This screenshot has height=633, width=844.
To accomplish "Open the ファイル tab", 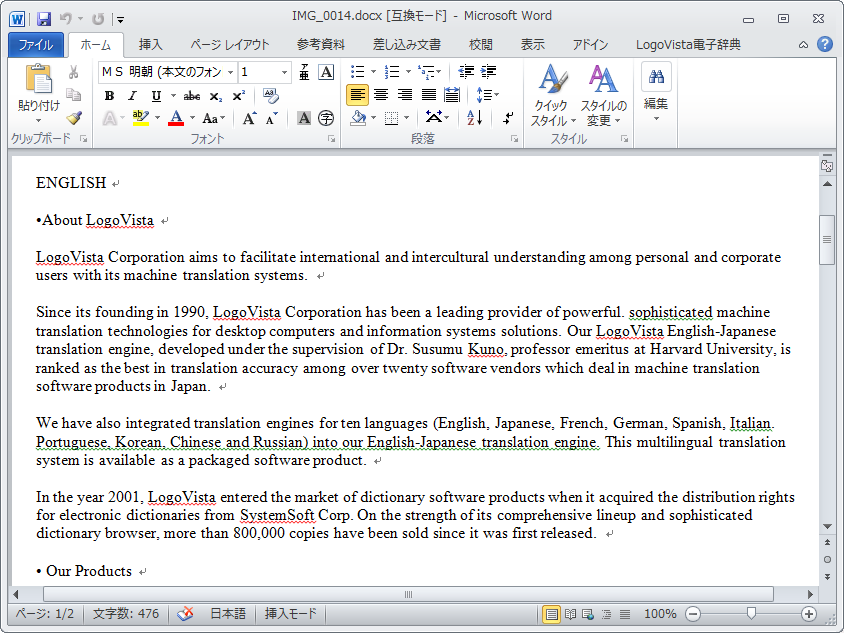I will [x=36, y=45].
